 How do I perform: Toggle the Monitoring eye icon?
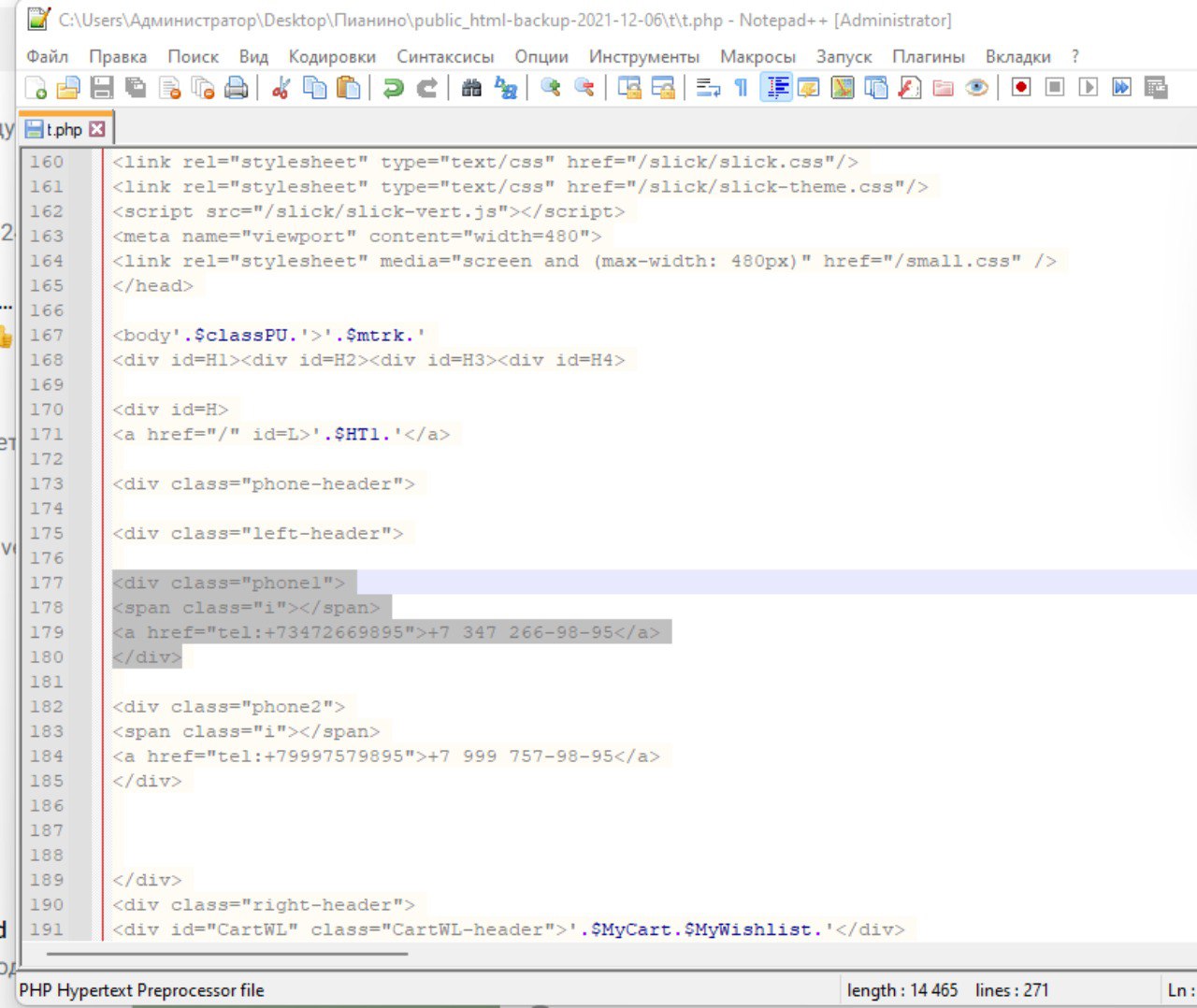click(x=977, y=88)
